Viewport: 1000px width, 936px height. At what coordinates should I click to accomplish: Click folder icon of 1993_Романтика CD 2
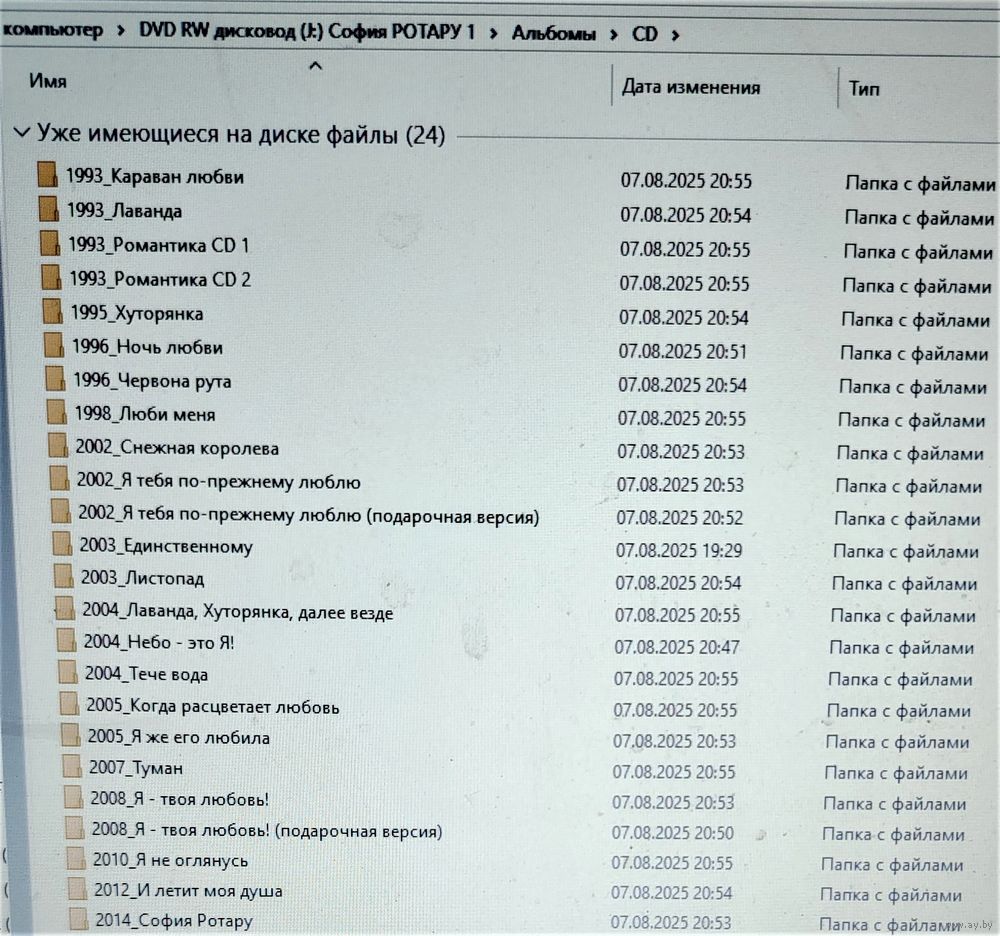[x=51, y=277]
